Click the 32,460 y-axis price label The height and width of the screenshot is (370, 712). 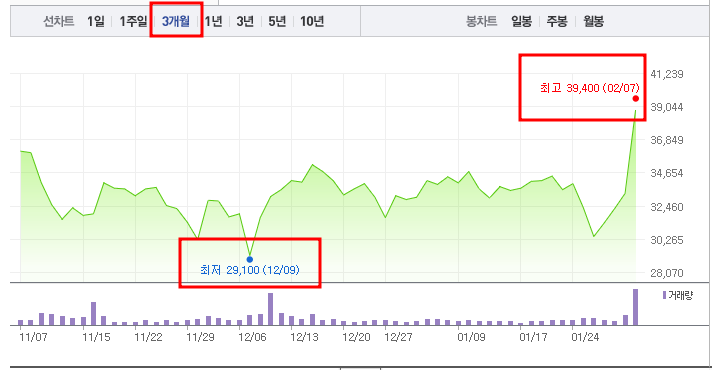(x=667, y=207)
